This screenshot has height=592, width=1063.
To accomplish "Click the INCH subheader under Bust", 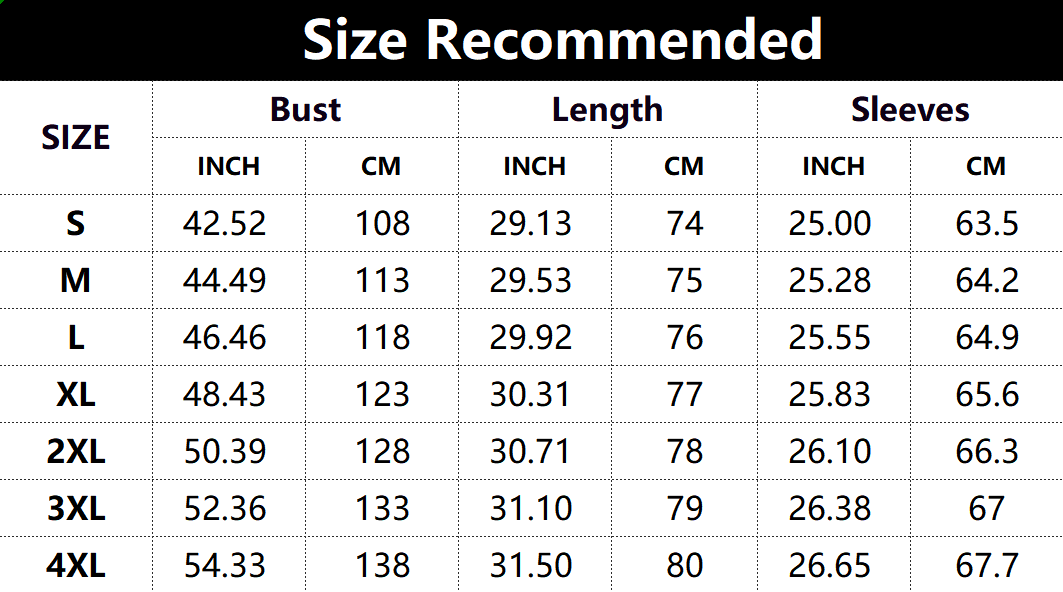I will [228, 166].
